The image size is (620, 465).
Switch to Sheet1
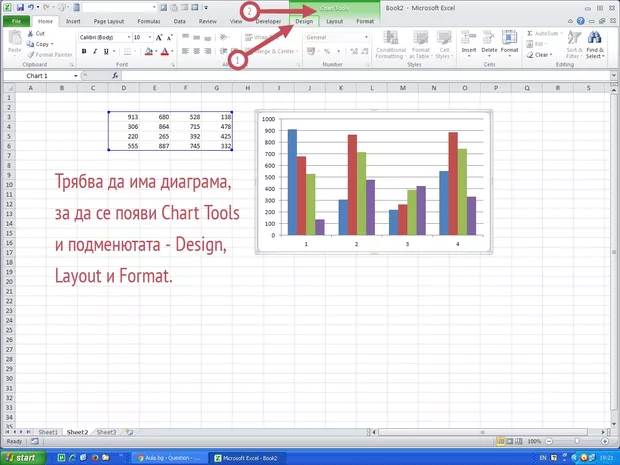[x=48, y=432]
